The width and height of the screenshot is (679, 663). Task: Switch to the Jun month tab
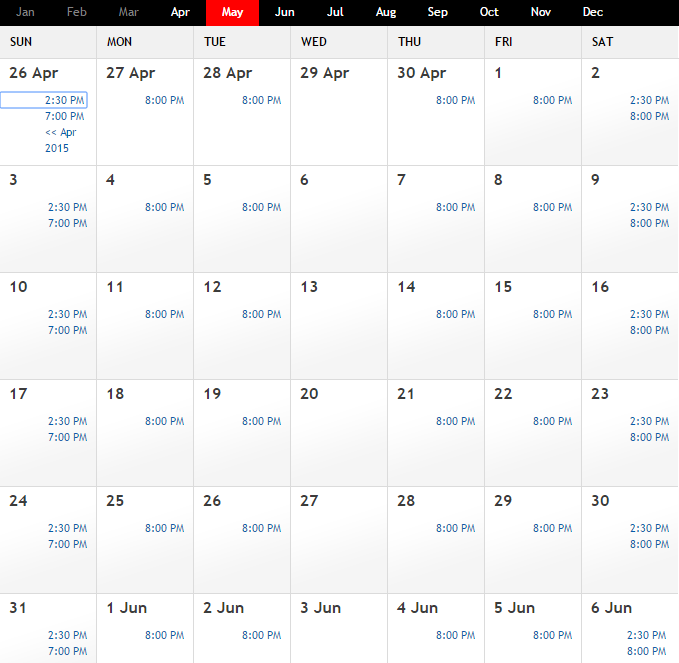[x=285, y=12]
